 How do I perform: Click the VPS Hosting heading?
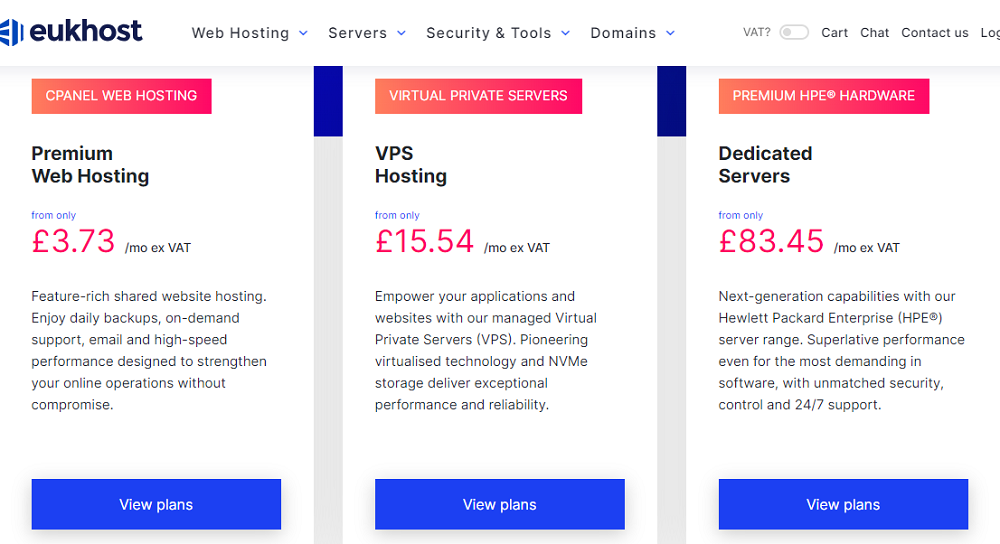click(411, 165)
